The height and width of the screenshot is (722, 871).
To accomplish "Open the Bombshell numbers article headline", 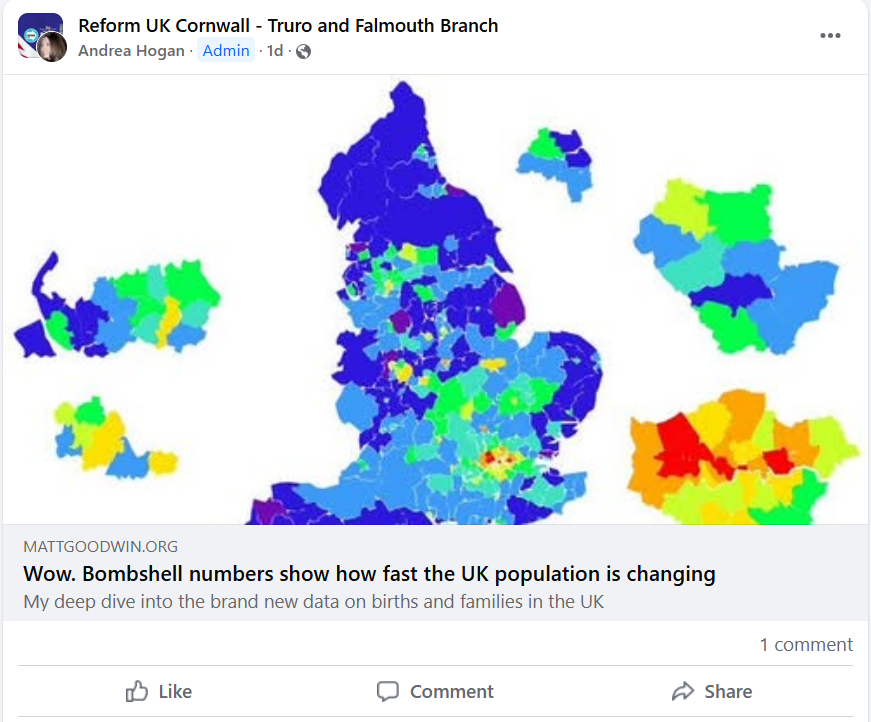I will pos(369,574).
